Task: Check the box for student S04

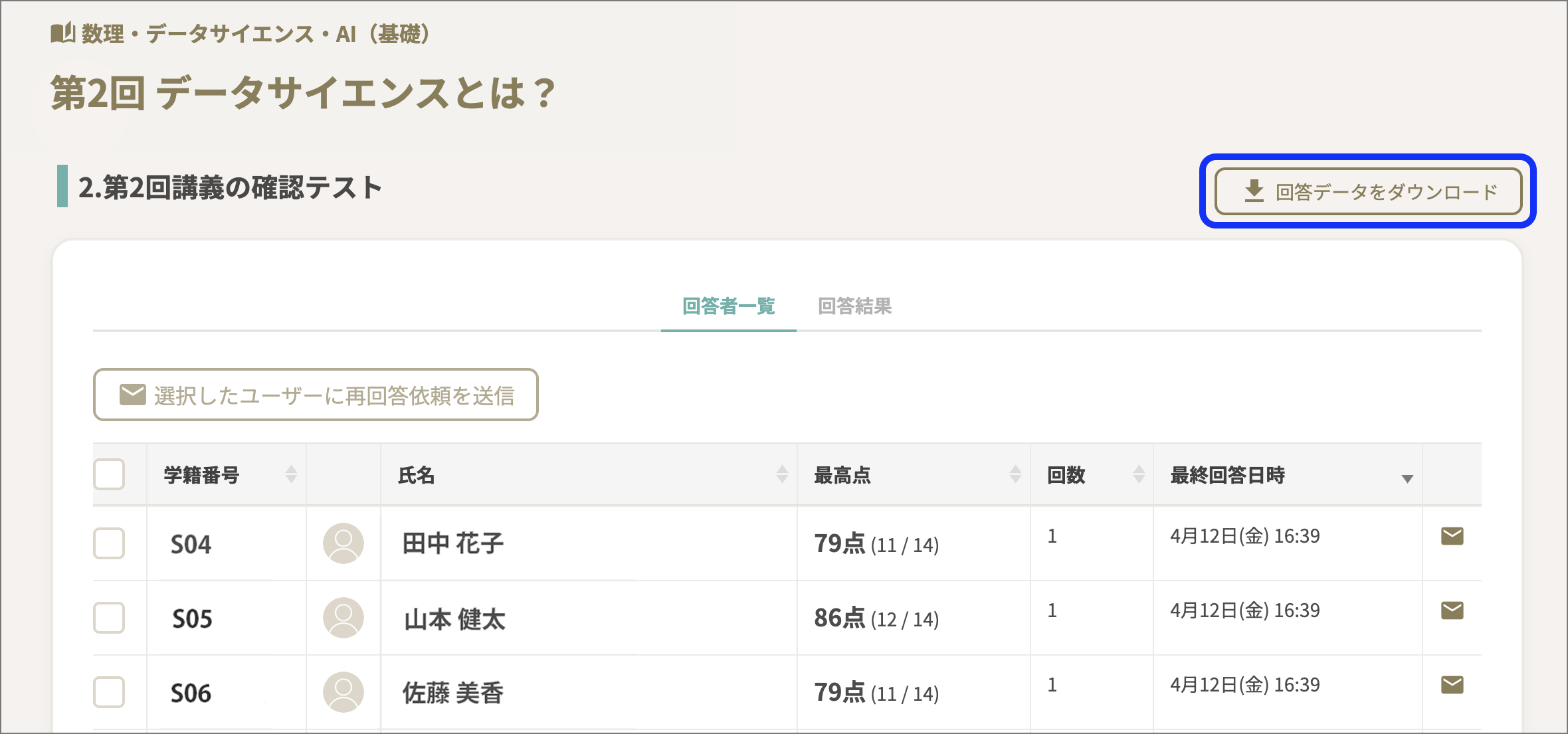Action: tap(109, 543)
